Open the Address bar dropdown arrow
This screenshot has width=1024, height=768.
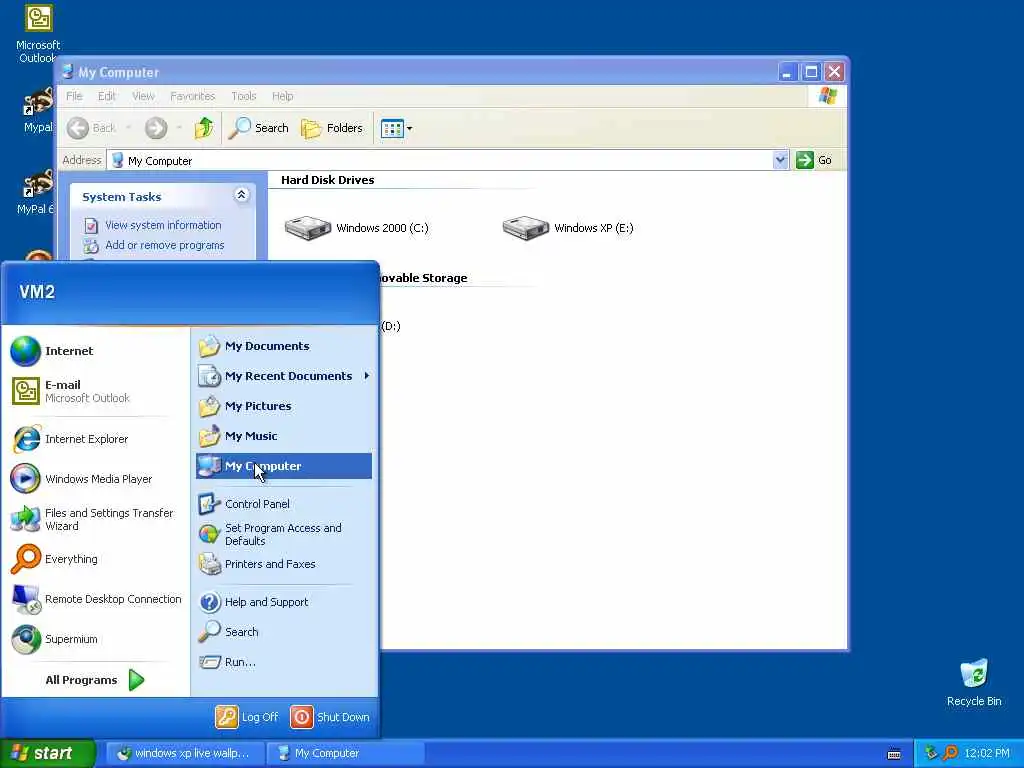780,160
